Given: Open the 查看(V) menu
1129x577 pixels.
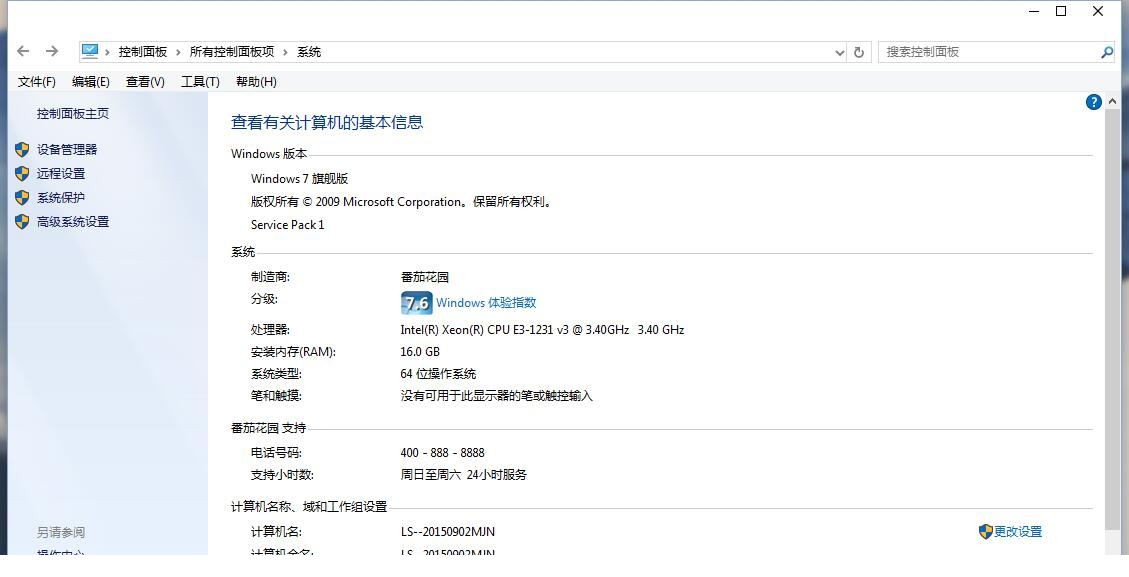Looking at the screenshot, I should (145, 81).
